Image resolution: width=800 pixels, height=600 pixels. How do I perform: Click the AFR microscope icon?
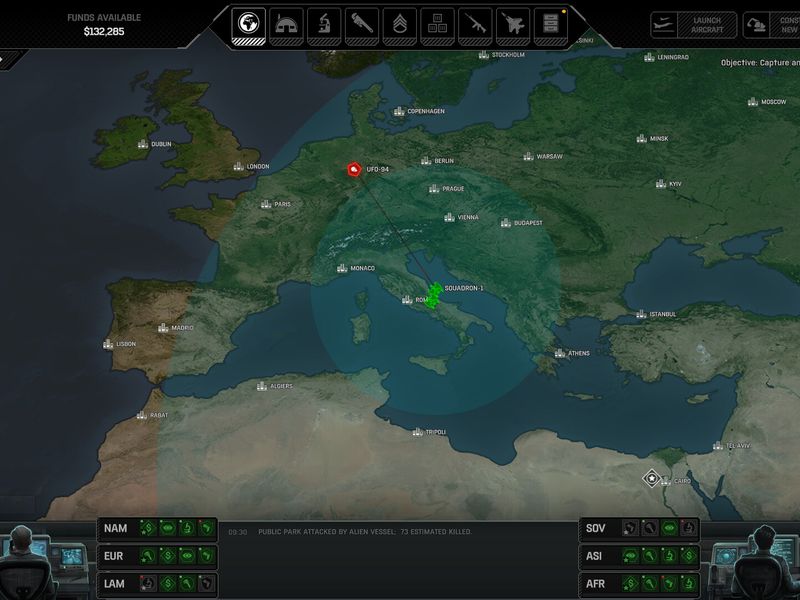tap(689, 584)
